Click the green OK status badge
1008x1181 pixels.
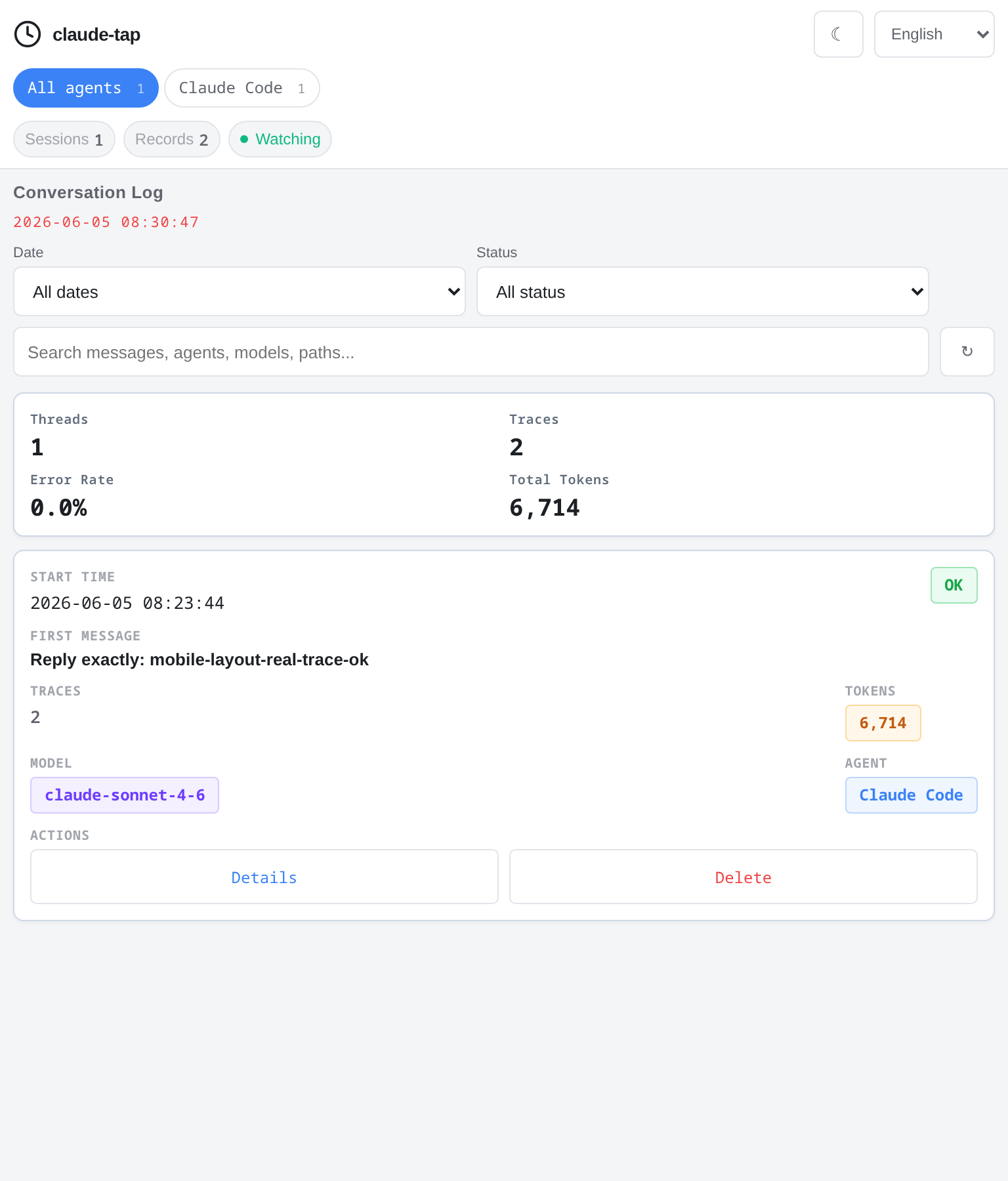coord(954,585)
